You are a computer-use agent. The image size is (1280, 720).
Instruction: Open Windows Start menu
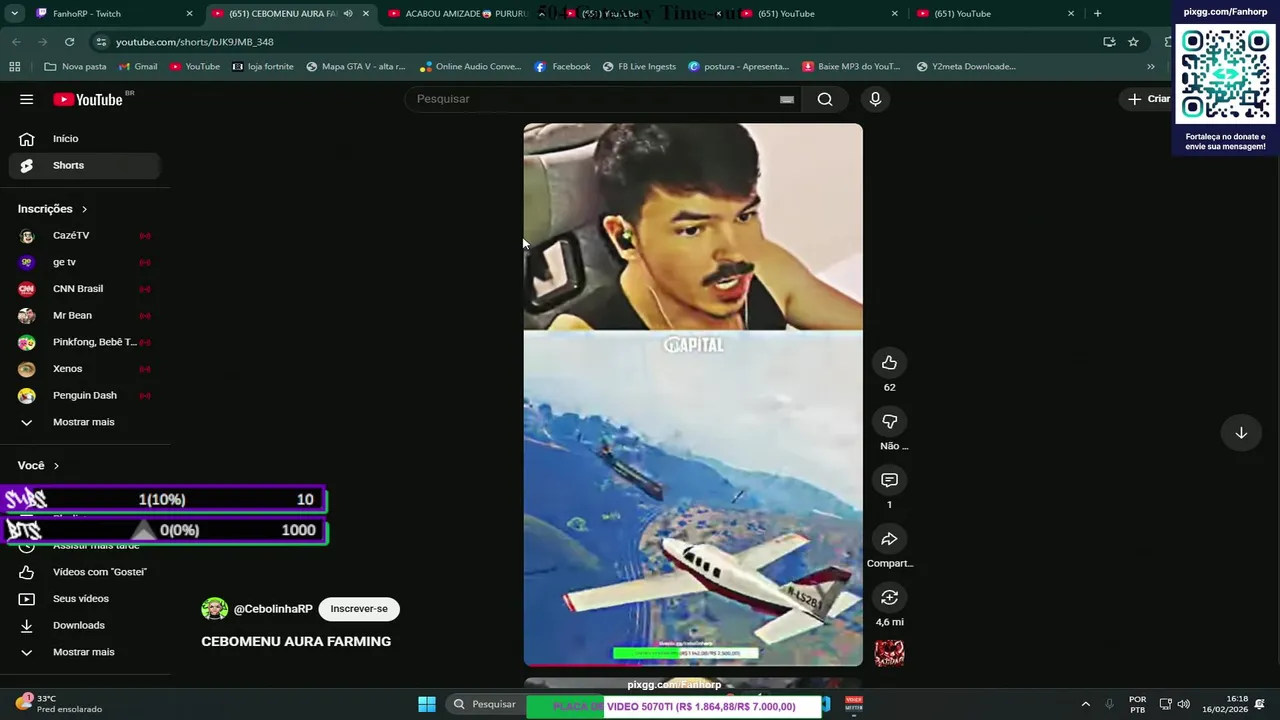pyautogui.click(x=427, y=704)
